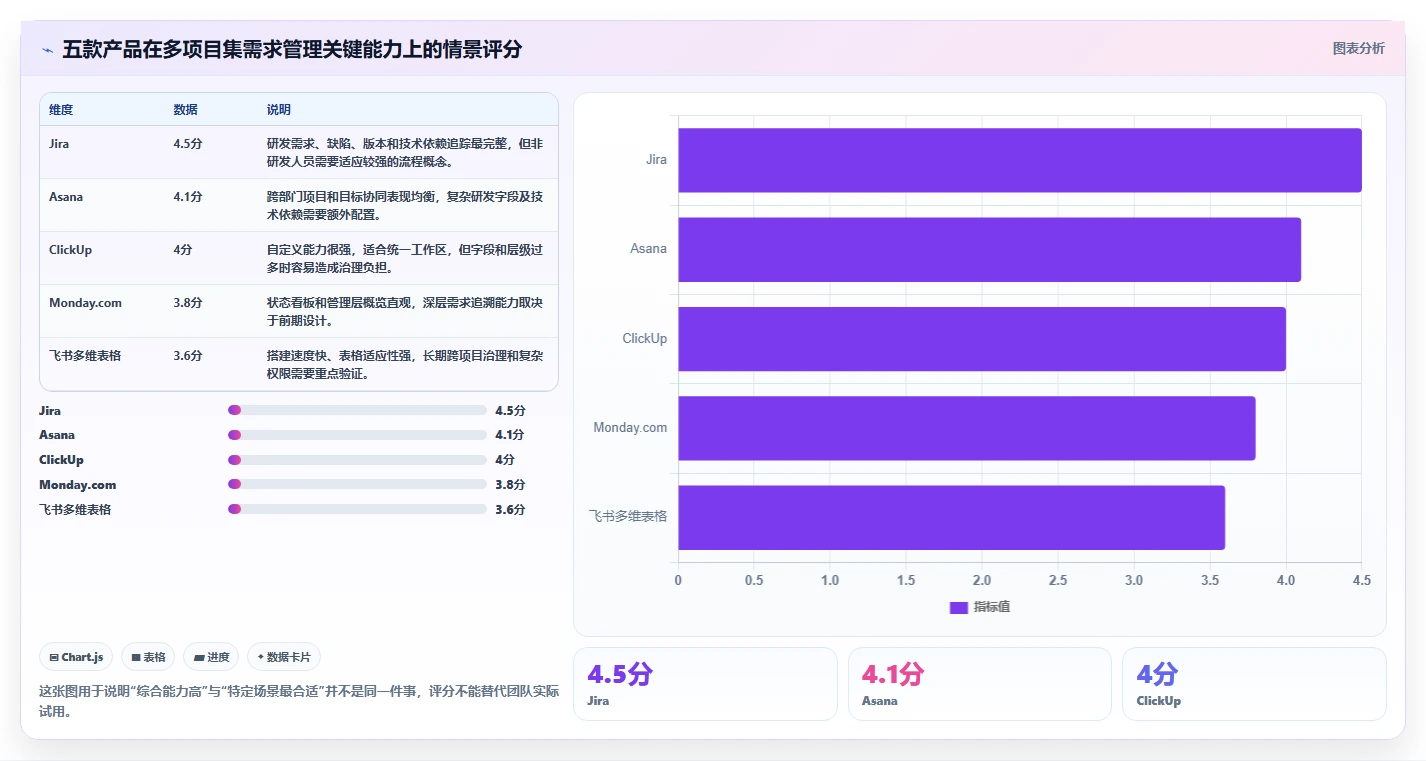Screen dimensions: 1426x761
Task: Click the Asana description starting 跨部门项目
Action: click(x=405, y=205)
